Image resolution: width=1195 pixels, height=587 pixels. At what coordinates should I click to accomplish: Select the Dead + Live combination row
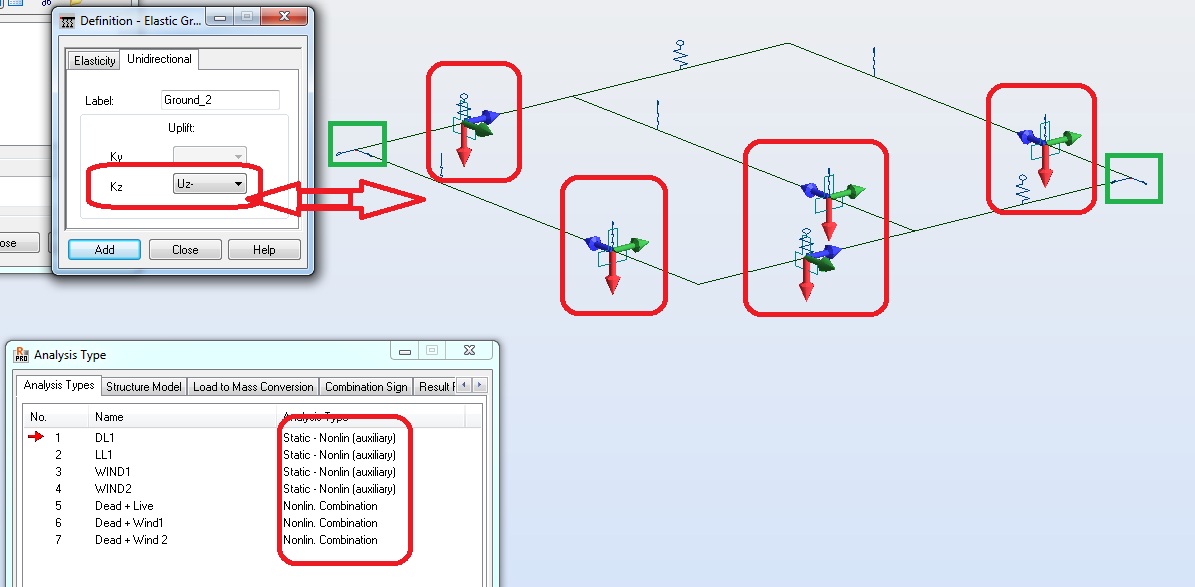[x=253, y=505]
